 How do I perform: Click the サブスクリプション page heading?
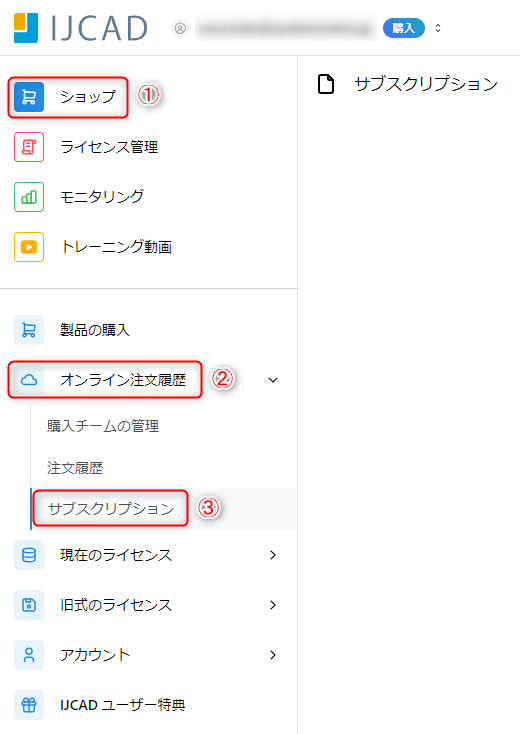(426, 84)
